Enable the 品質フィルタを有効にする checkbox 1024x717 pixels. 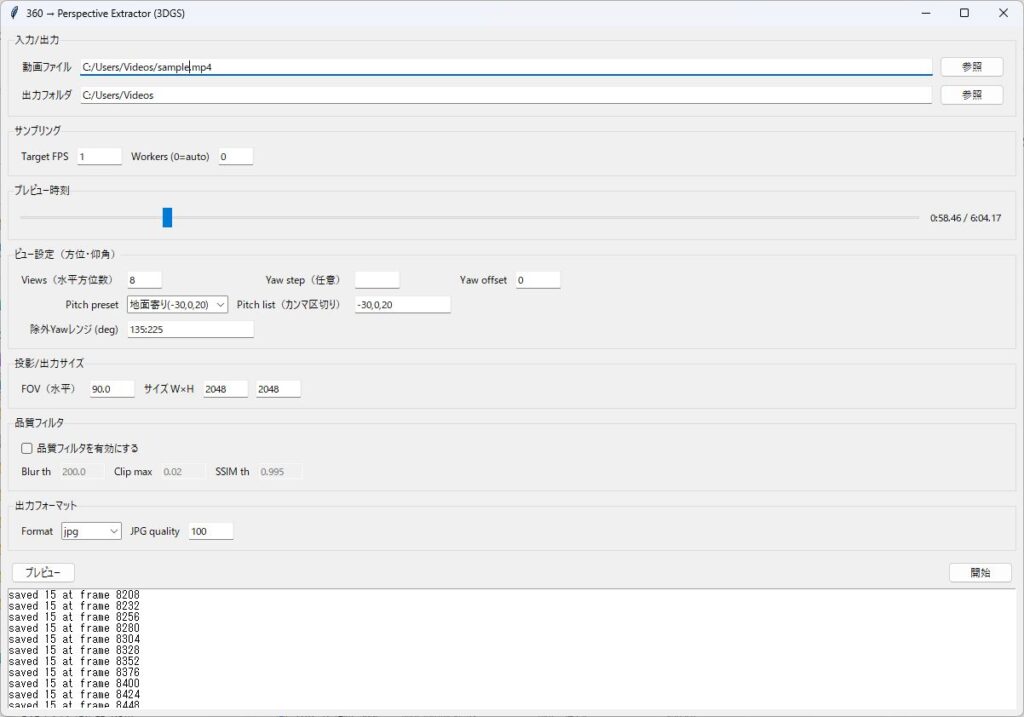(x=27, y=448)
